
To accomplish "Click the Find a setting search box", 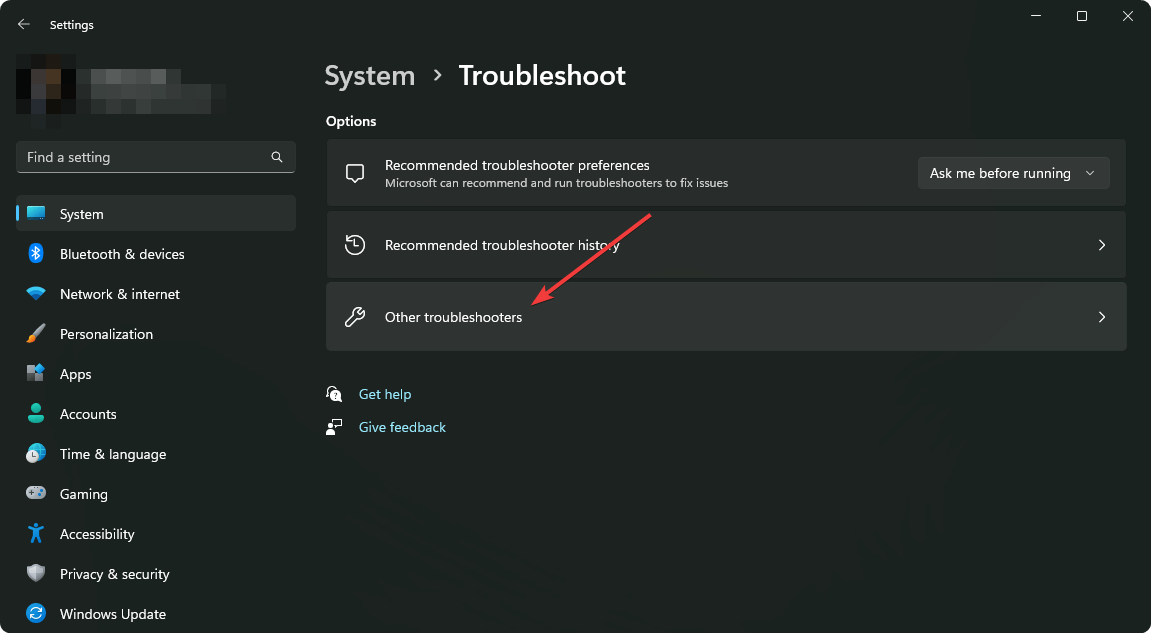I will (x=145, y=157).
